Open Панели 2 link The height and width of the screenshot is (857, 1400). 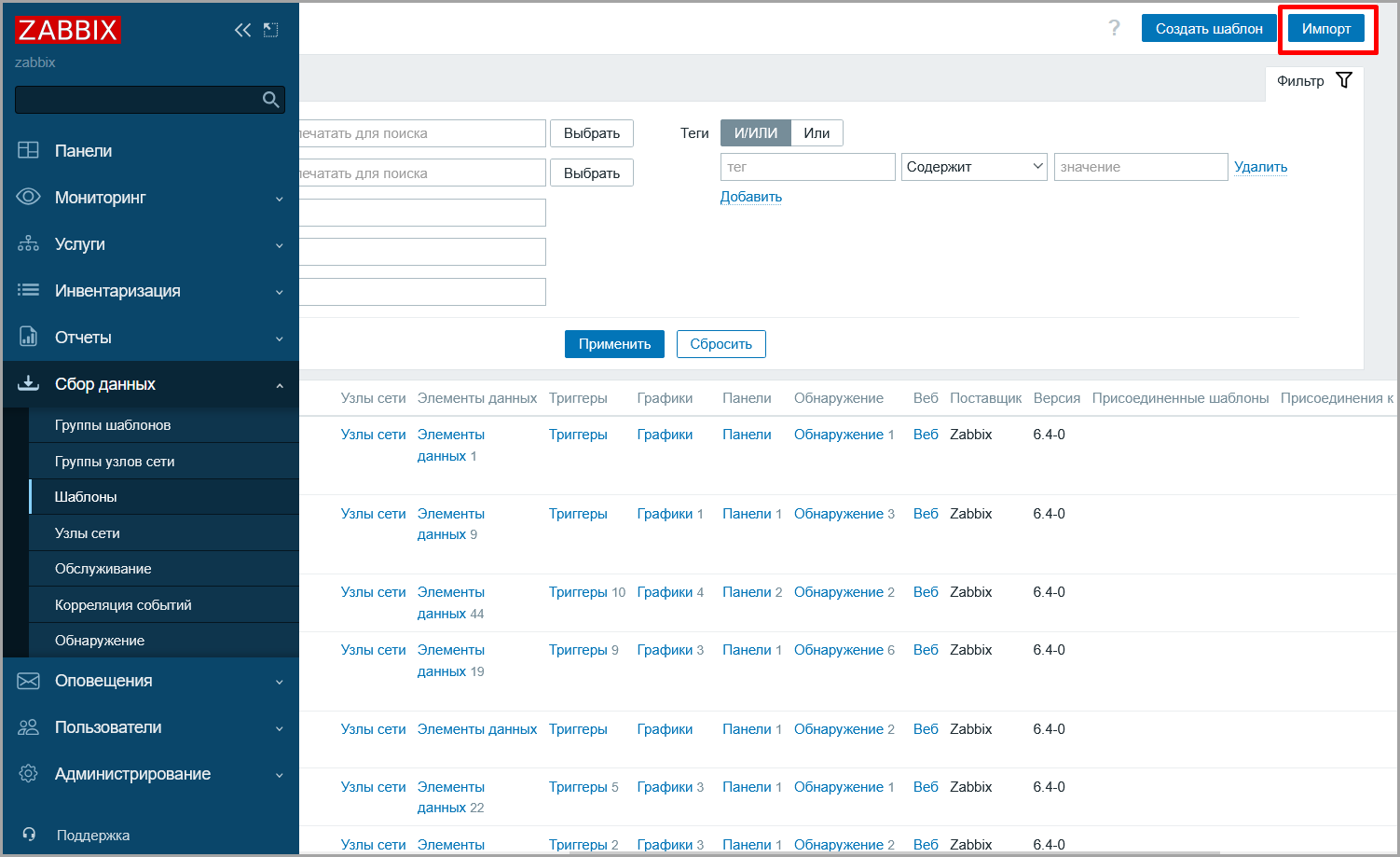coord(752,592)
